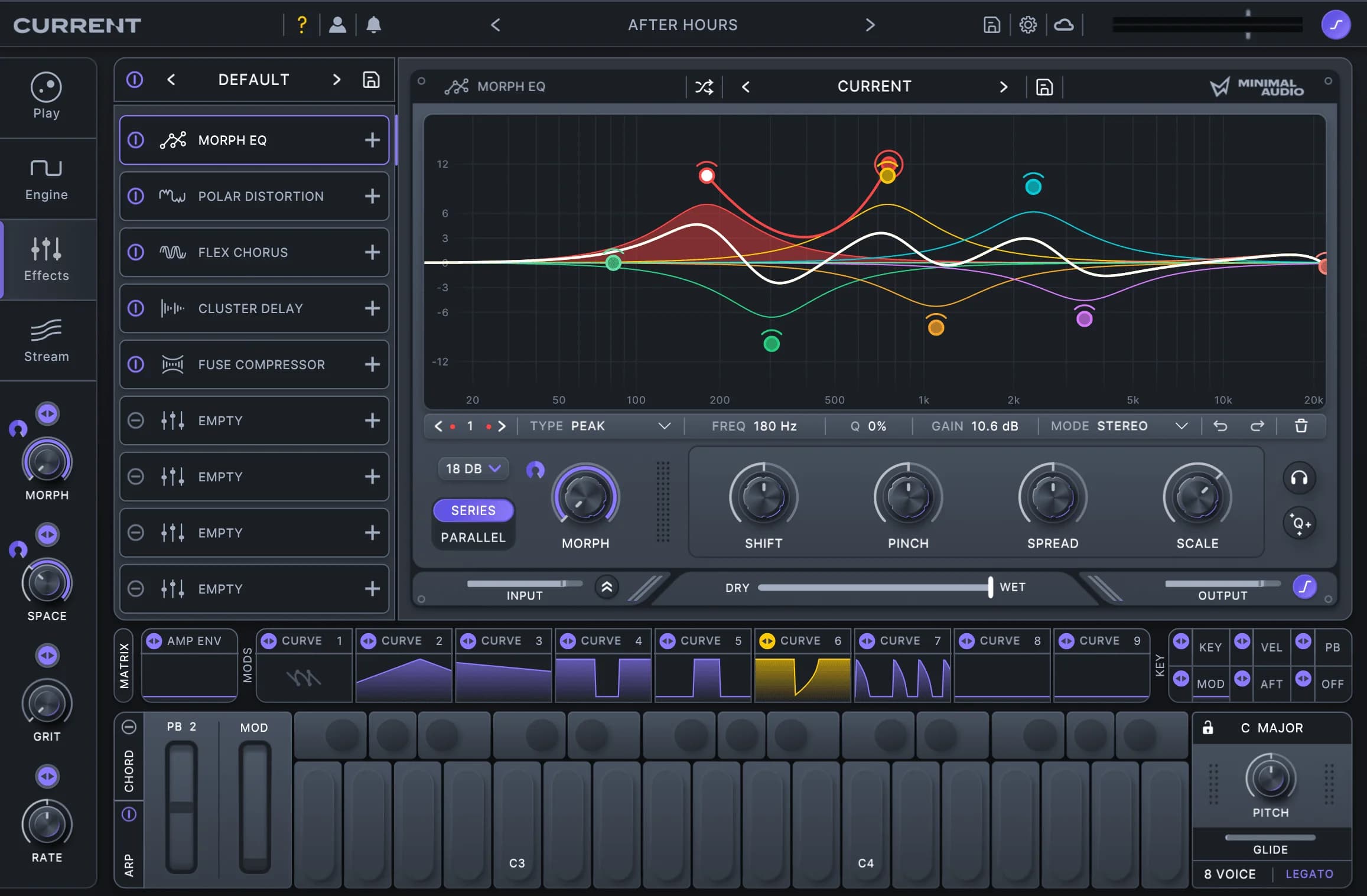Click the randomize shuffle icon in Morph EQ header
The width and height of the screenshot is (1367, 896).
click(x=704, y=87)
